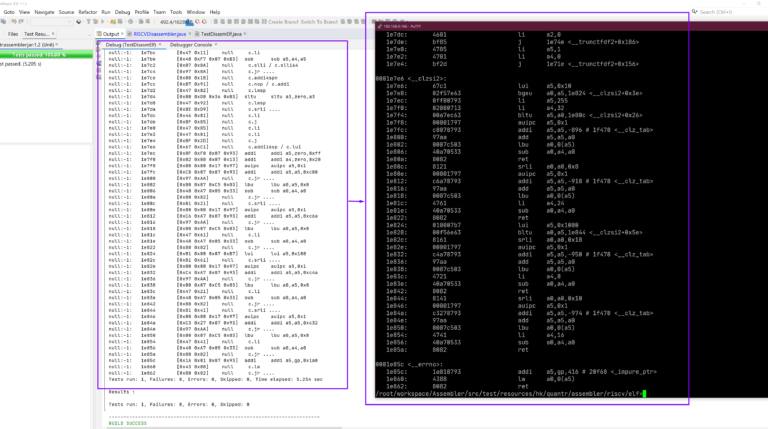Viewport: 768px width, 429px height.
Task: Click the Profile Project icon
Action: point(130,22)
